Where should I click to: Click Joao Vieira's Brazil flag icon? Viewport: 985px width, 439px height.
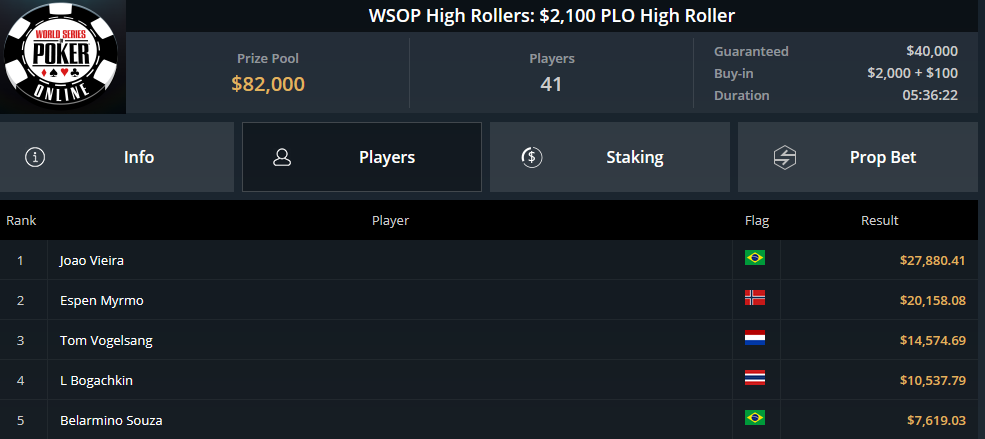click(x=754, y=257)
